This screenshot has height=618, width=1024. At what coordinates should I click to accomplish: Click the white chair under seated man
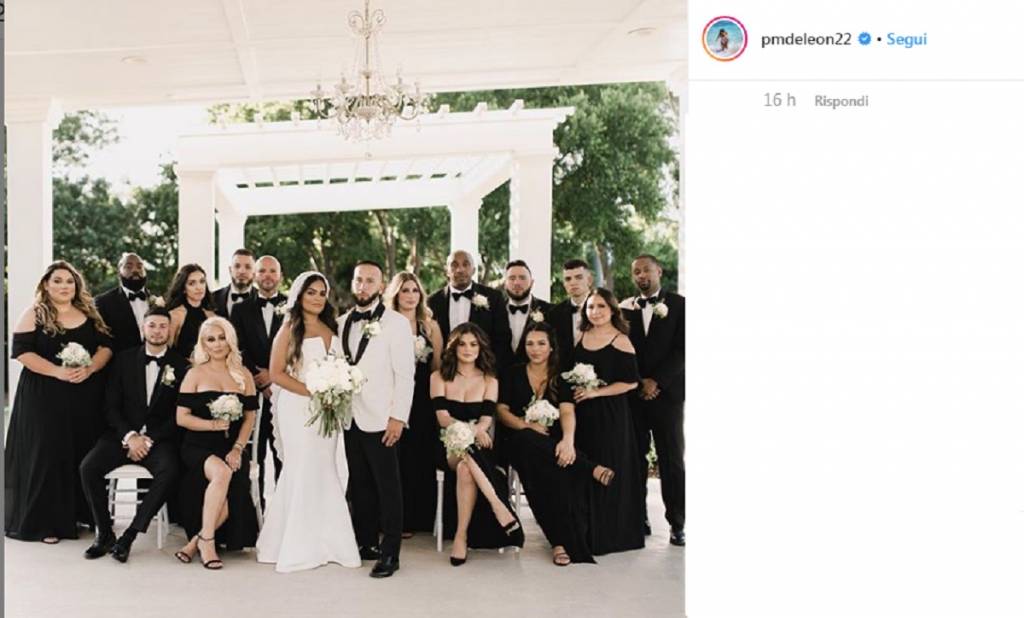[x=136, y=502]
